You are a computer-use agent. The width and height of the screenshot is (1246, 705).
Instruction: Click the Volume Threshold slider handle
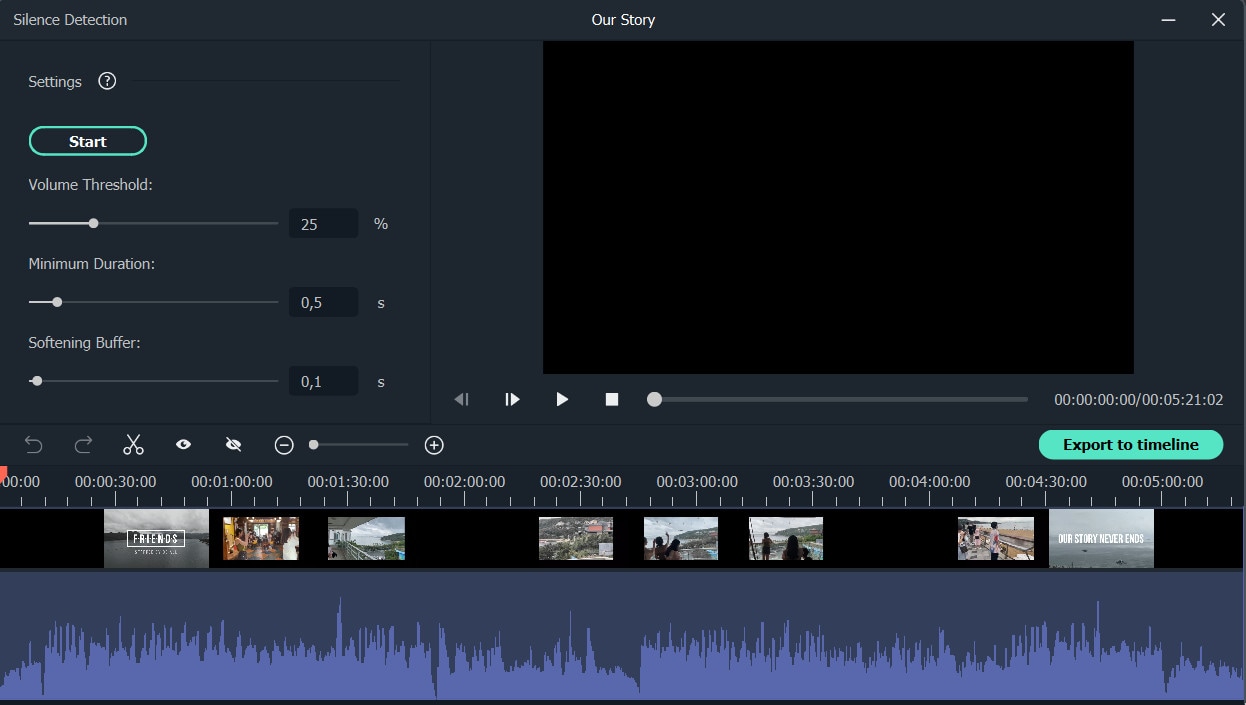point(93,223)
